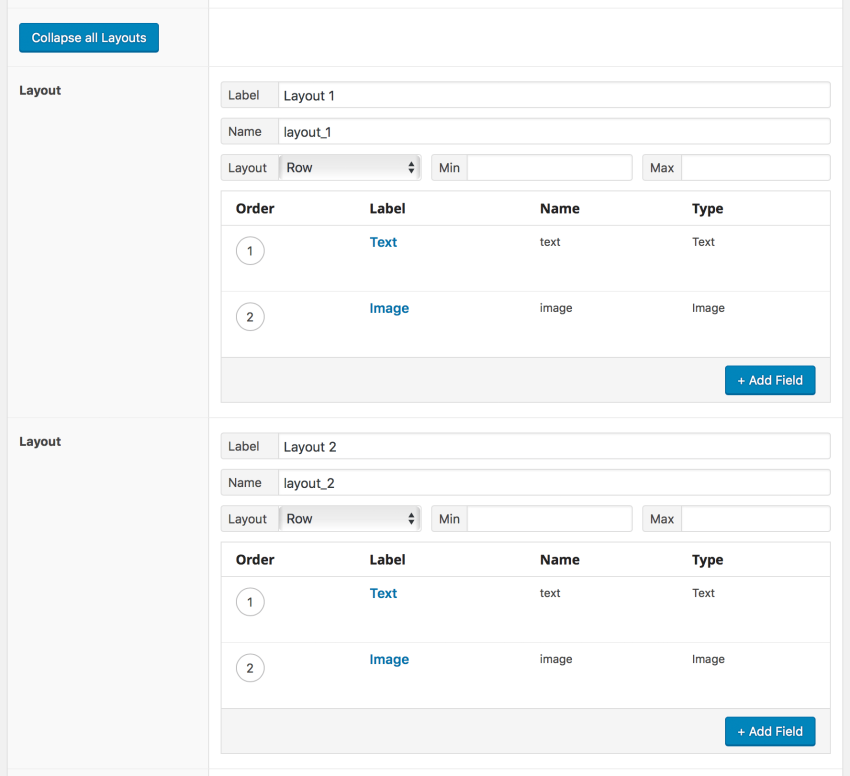This screenshot has width=850, height=776.
Task: Select the 'text' name cell in Layout 1
Action: tap(550, 242)
